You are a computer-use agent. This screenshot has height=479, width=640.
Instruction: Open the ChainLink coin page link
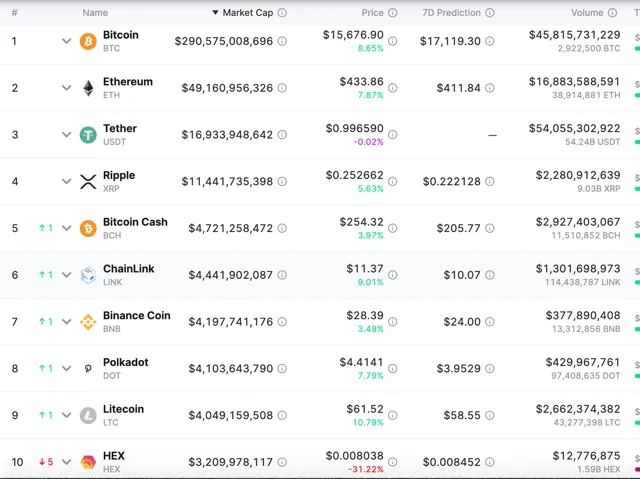(x=129, y=269)
